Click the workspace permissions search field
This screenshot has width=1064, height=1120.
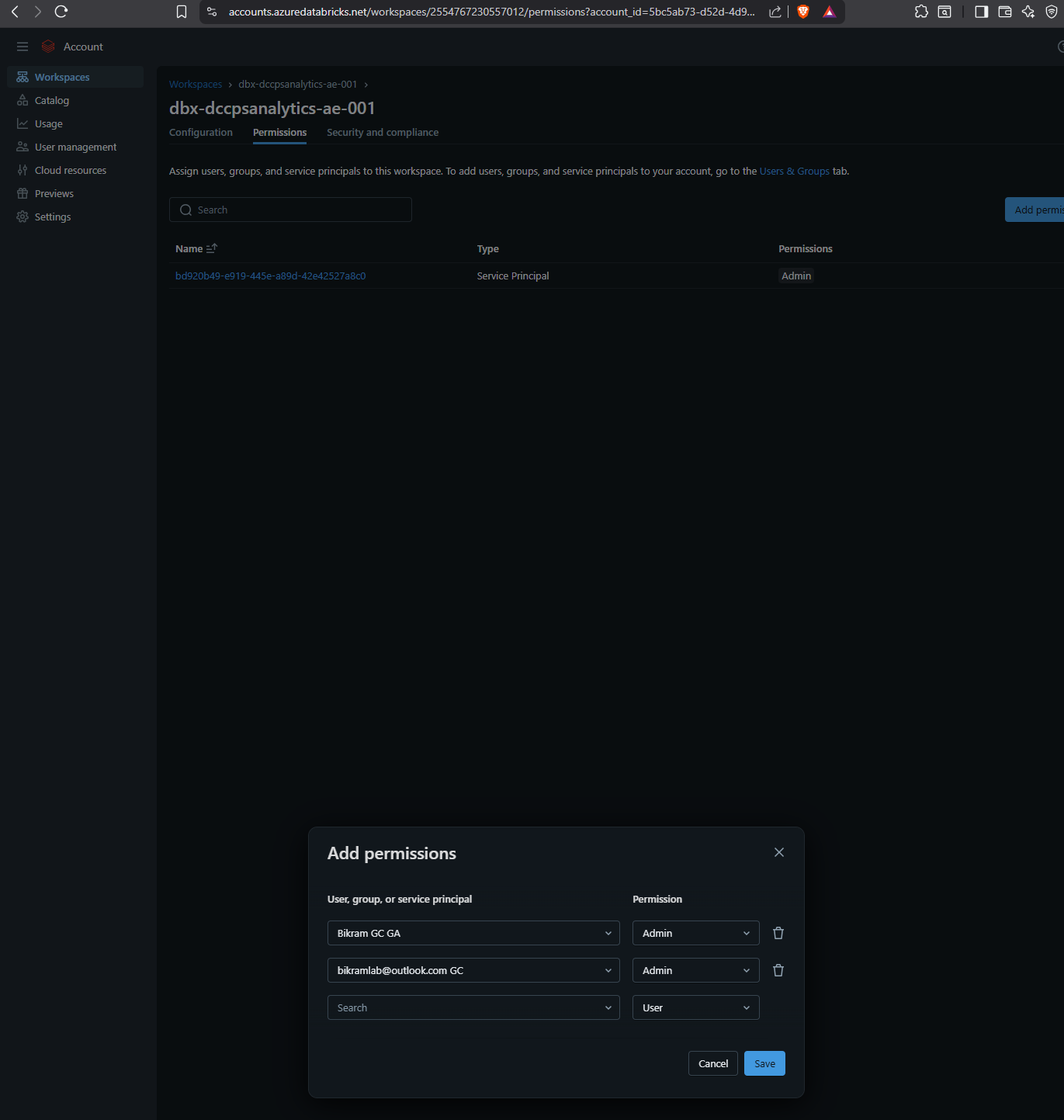pyautogui.click(x=290, y=210)
